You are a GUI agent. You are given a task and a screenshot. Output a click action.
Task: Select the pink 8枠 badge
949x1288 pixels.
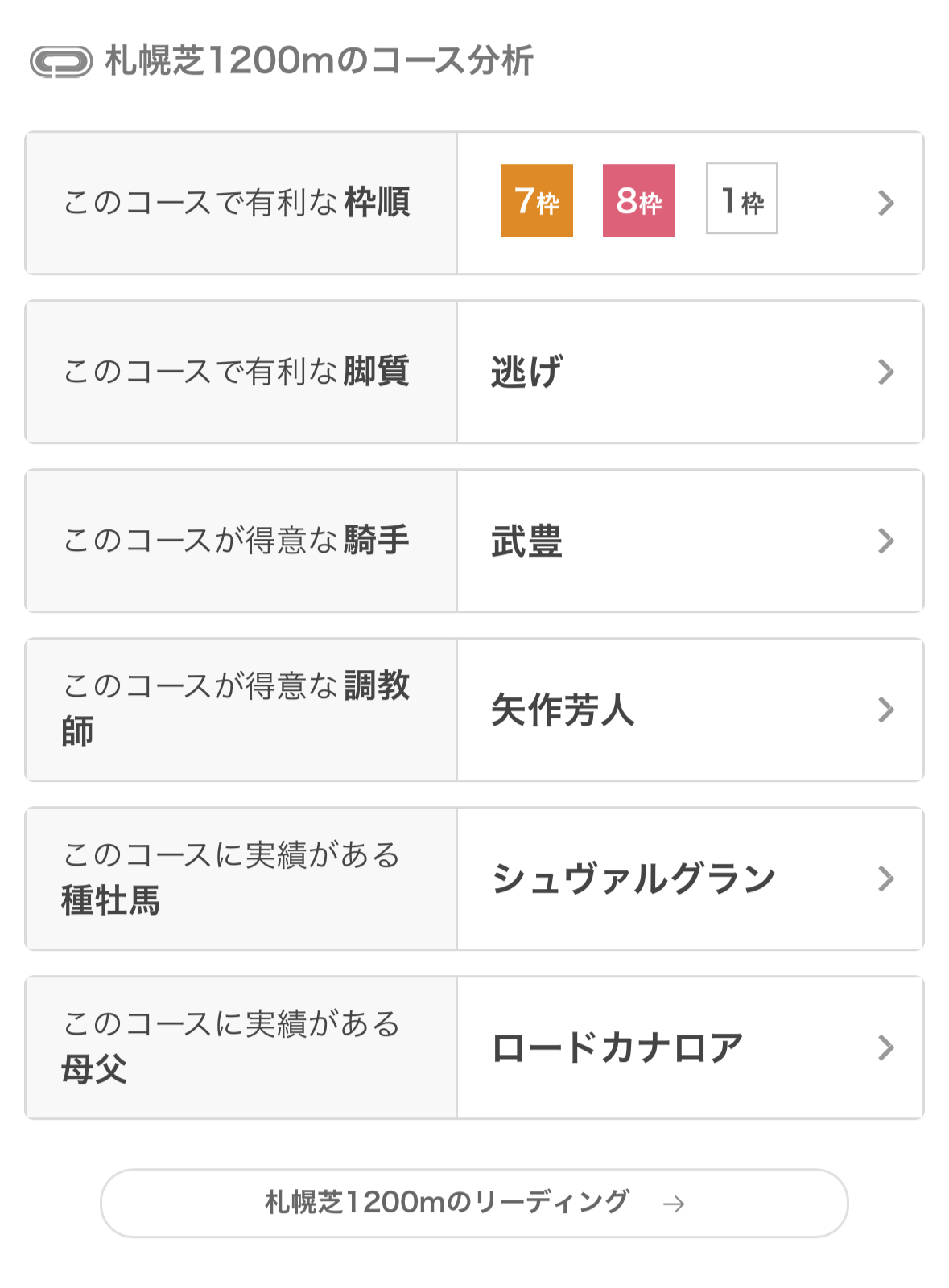639,201
